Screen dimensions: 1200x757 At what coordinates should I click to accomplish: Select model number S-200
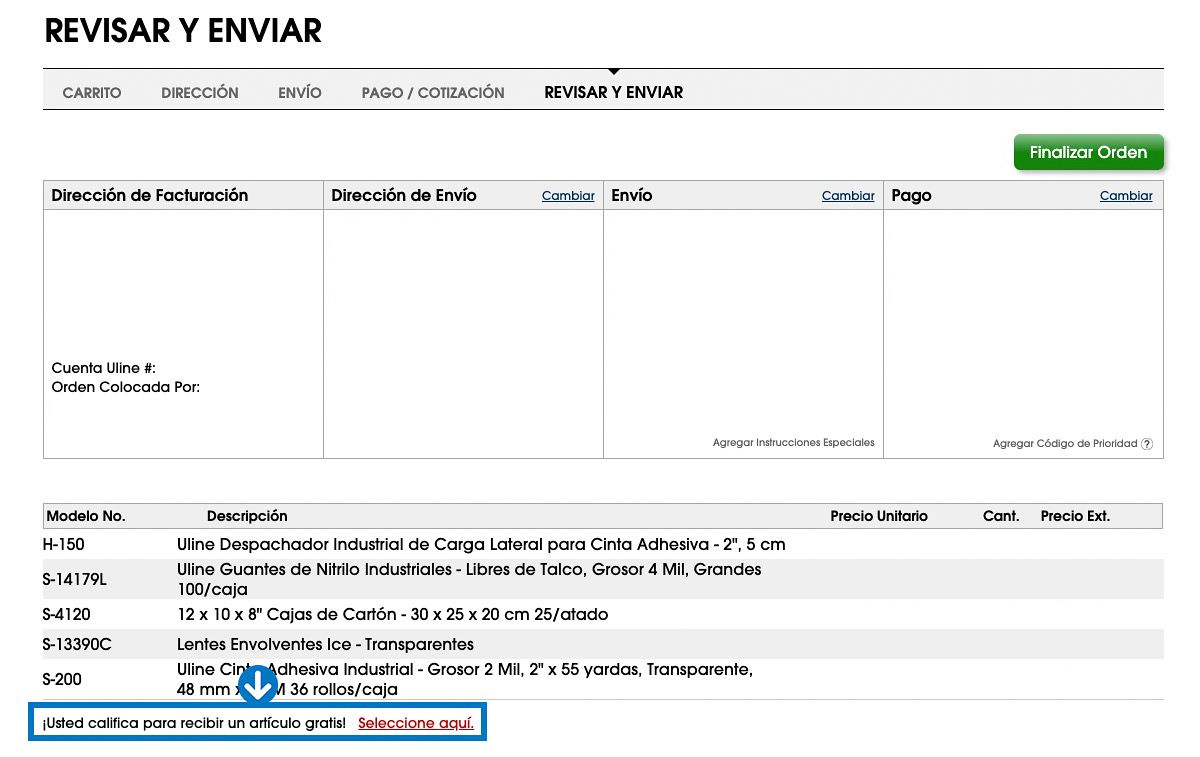pyautogui.click(x=62, y=680)
